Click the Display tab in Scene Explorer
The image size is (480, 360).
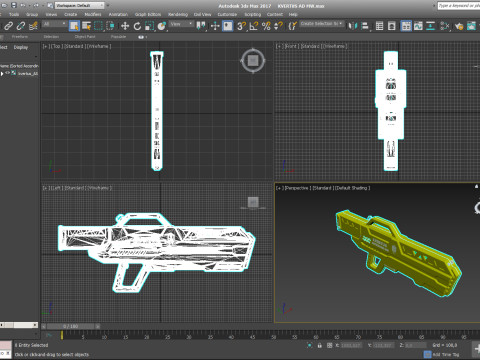click(21, 47)
